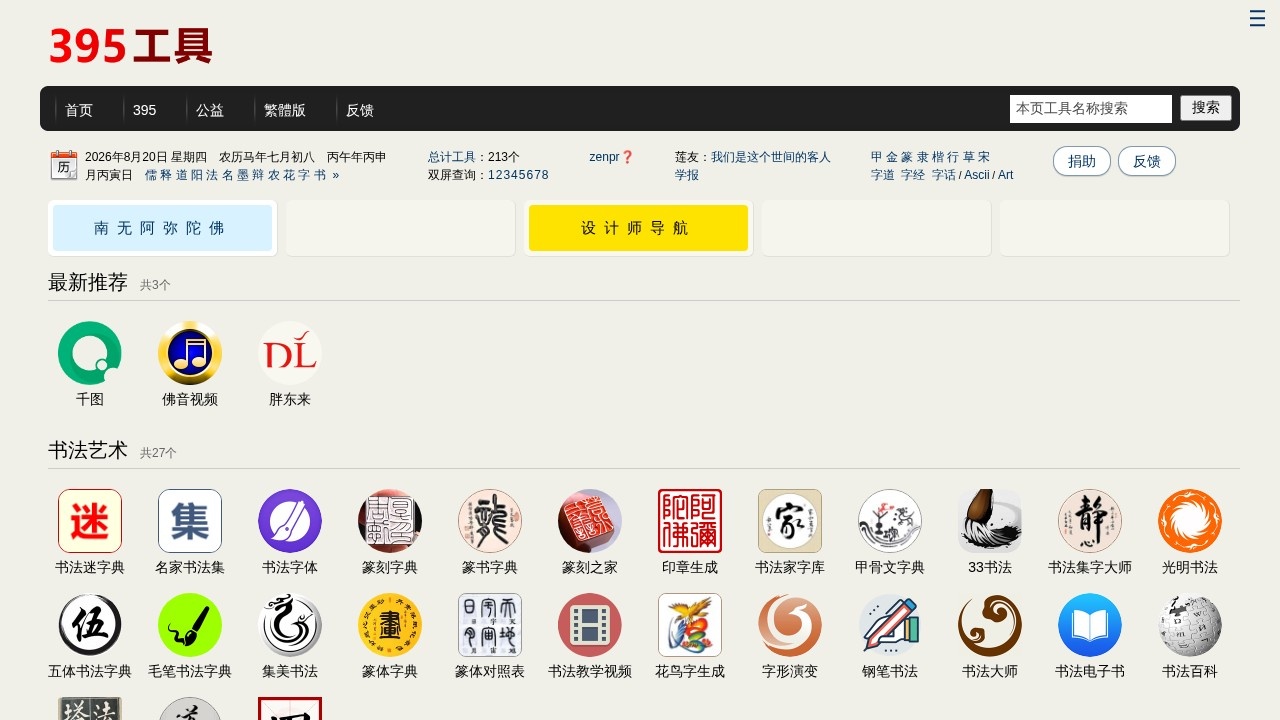The width and height of the screenshot is (1280, 720).
Task: Open 书法迷字典 icon
Action: 90,521
